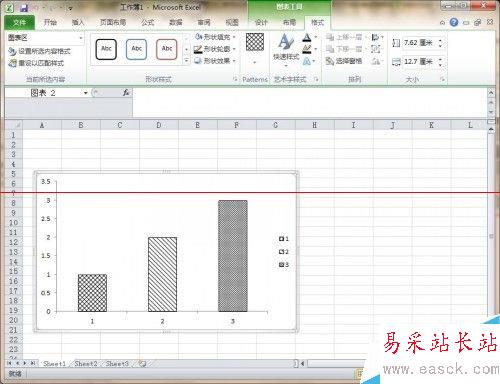Open 形状效果 shape effects dropdown
The width and height of the screenshot is (500, 384).
(x=215, y=61)
